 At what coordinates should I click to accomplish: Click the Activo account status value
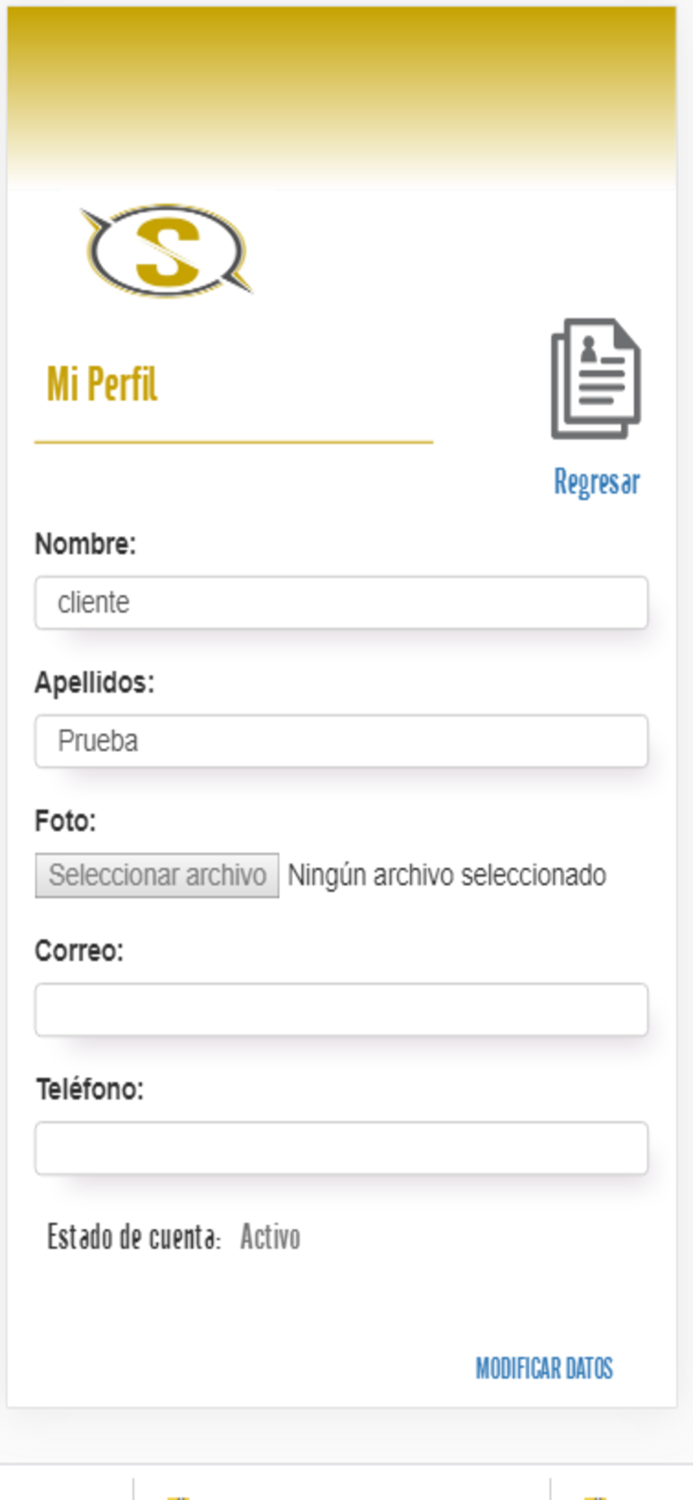pyautogui.click(x=270, y=1238)
